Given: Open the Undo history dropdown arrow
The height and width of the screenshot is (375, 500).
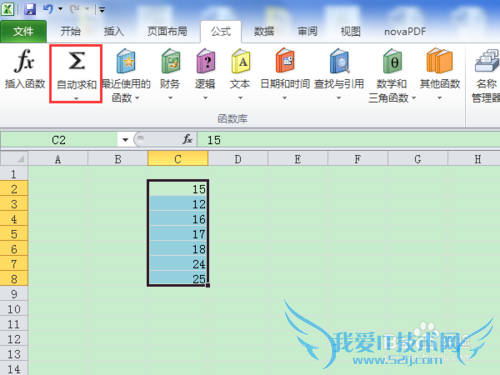Looking at the screenshot, I should (x=60, y=9).
